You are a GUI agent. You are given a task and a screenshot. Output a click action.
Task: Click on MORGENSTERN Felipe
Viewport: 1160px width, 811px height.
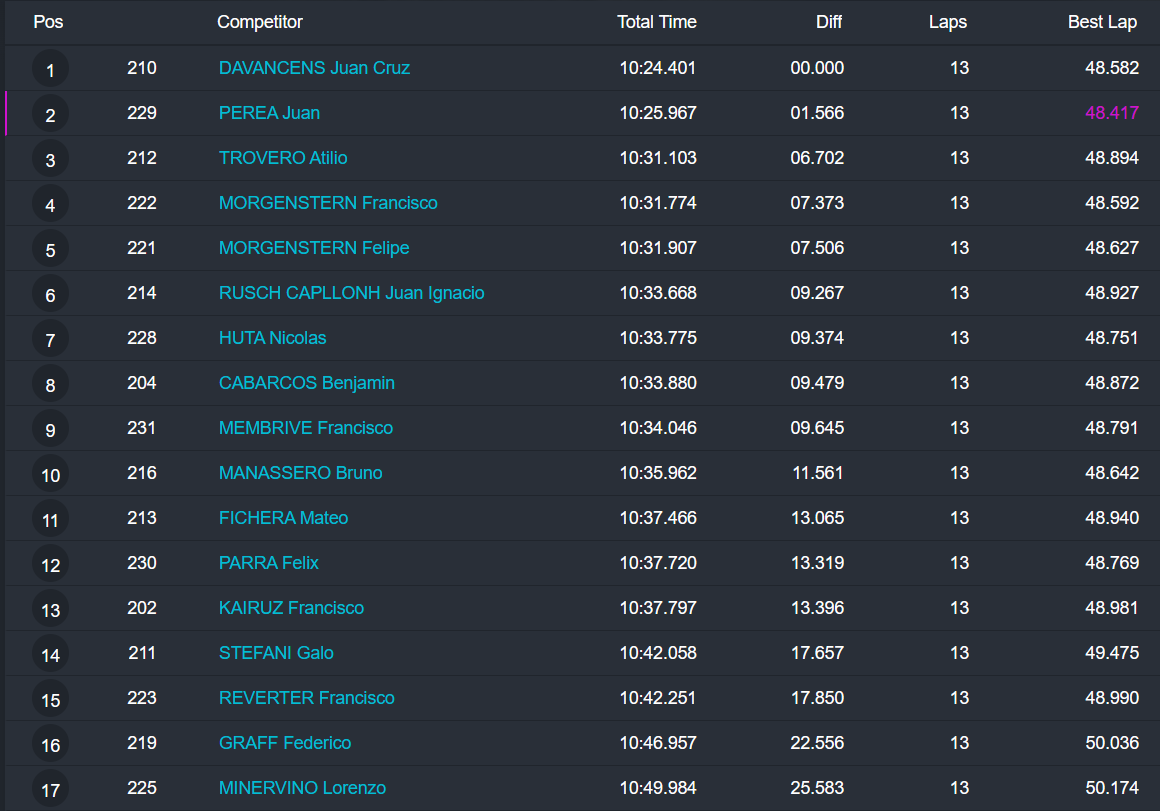[x=314, y=248]
